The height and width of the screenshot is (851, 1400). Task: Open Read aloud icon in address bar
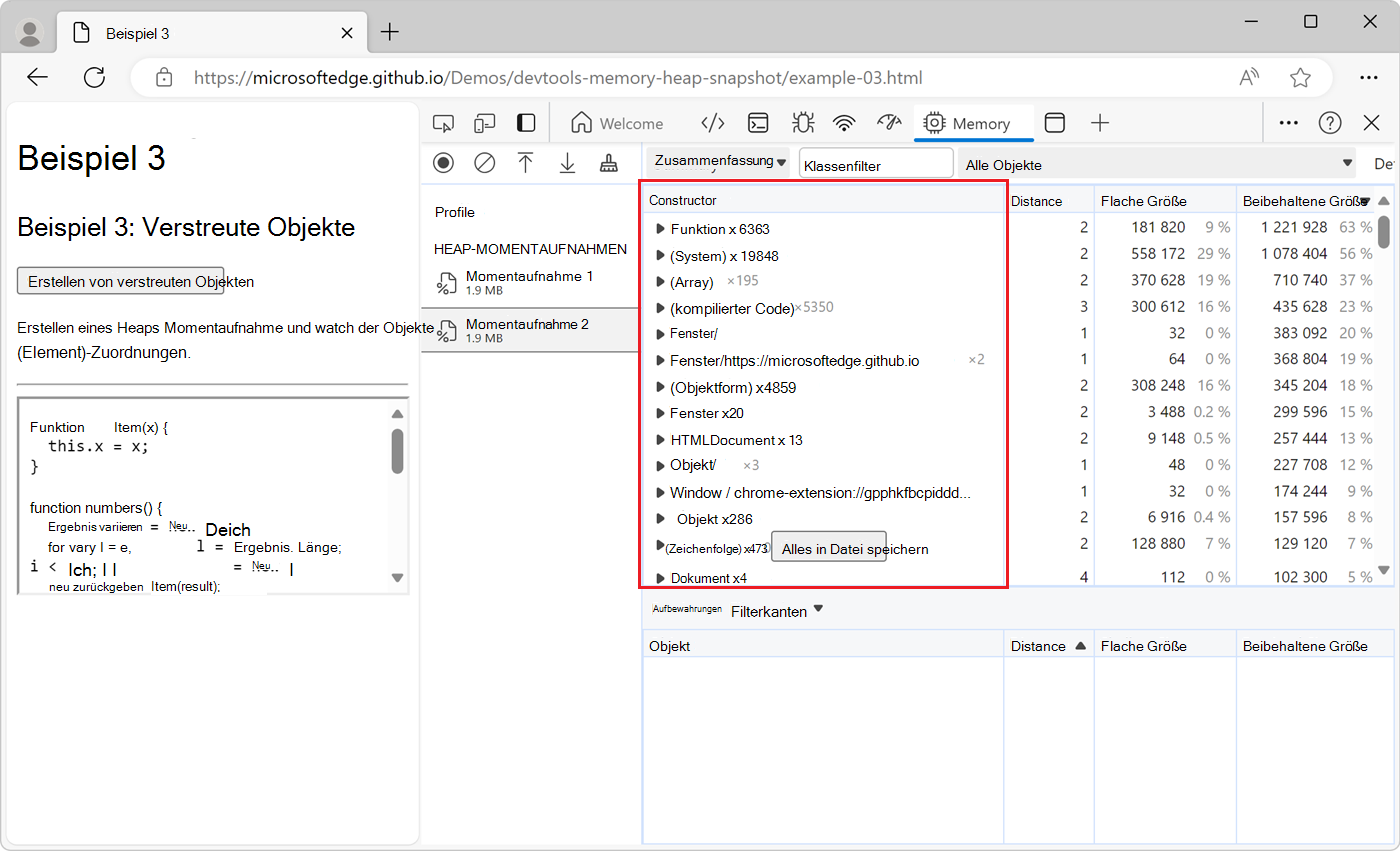tap(1249, 77)
